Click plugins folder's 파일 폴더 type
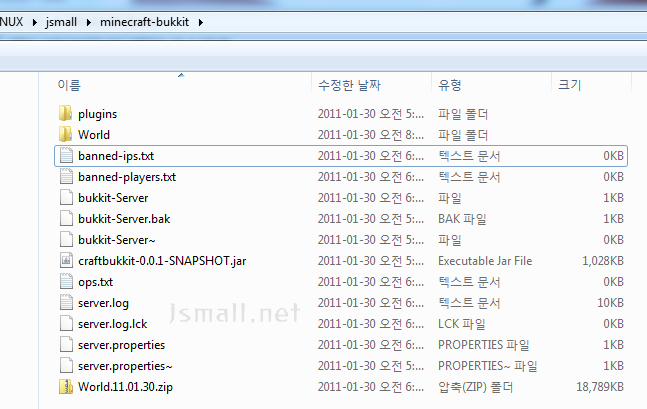 [x=463, y=114]
